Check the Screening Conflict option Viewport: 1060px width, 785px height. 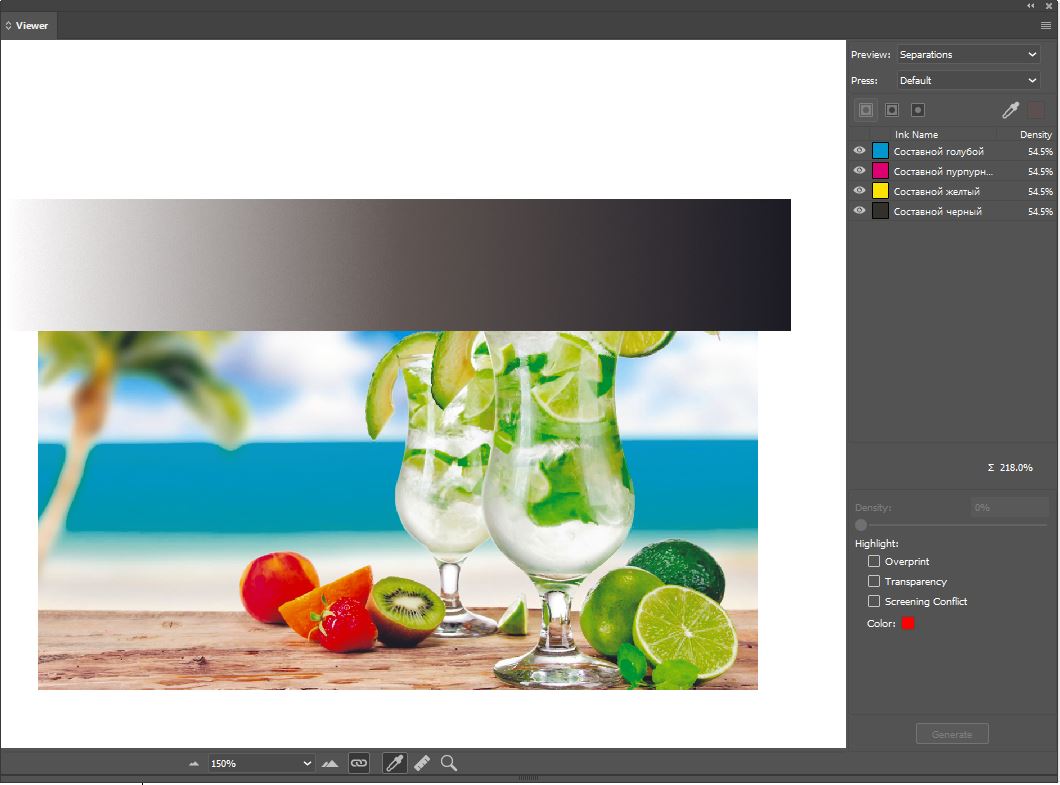point(874,601)
